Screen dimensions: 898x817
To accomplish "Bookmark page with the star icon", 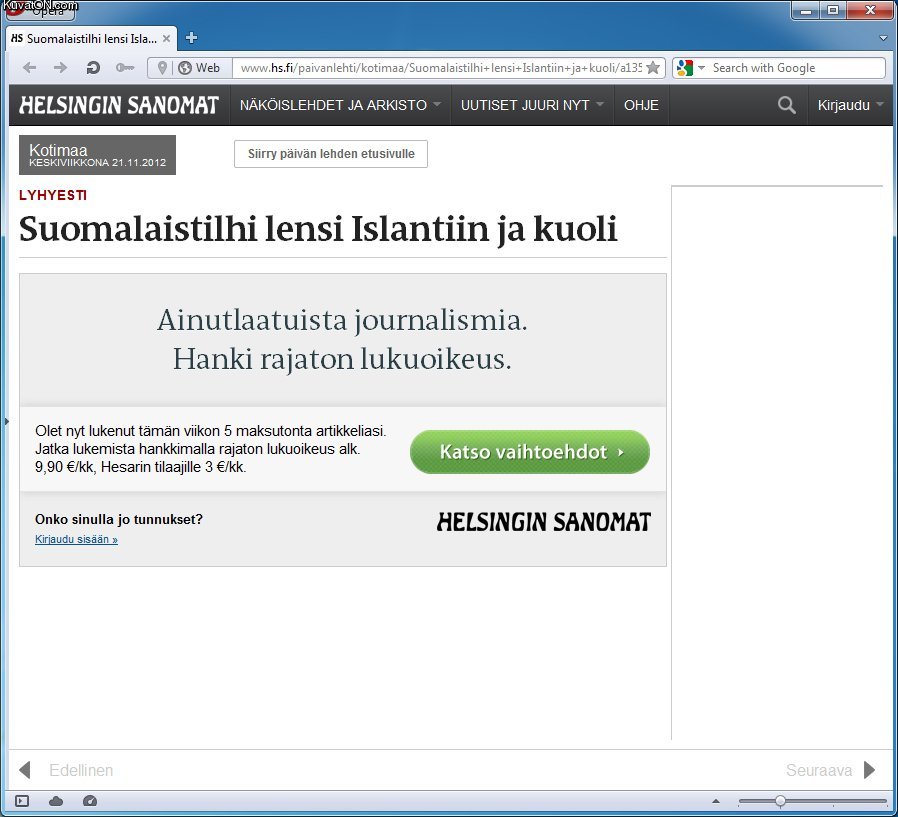I will tap(653, 68).
